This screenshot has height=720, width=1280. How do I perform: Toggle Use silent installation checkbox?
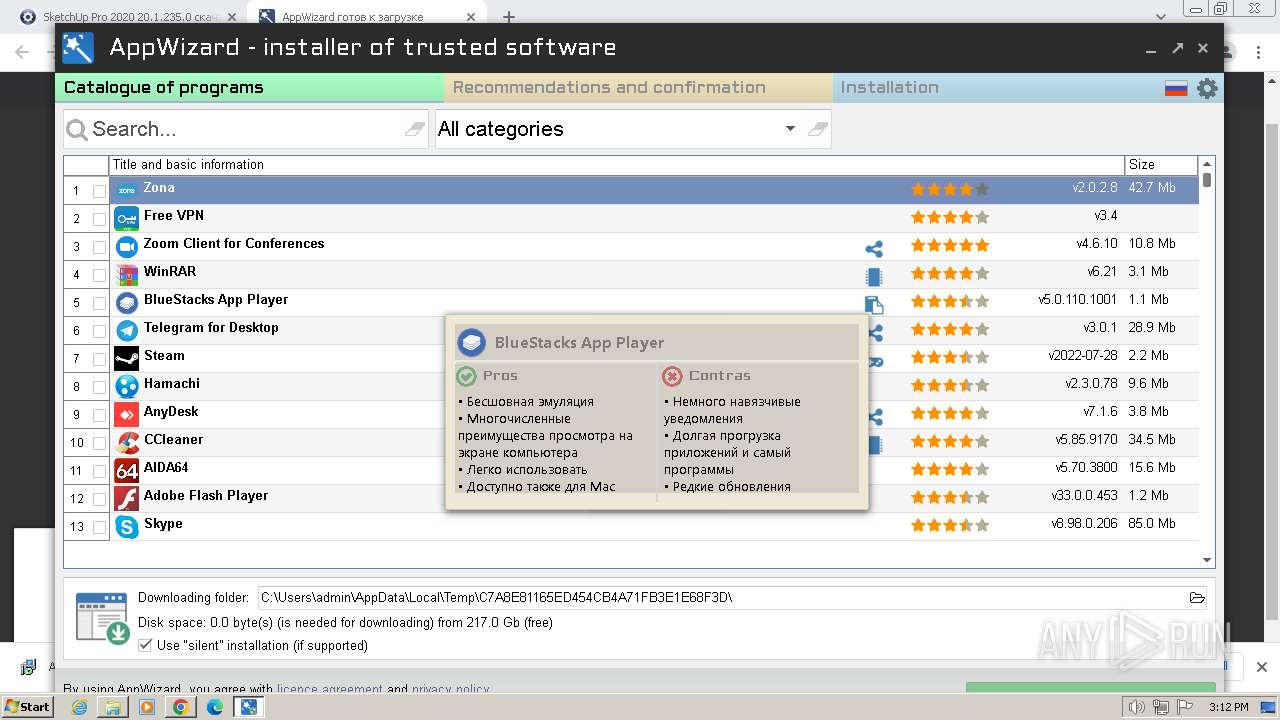click(146, 646)
